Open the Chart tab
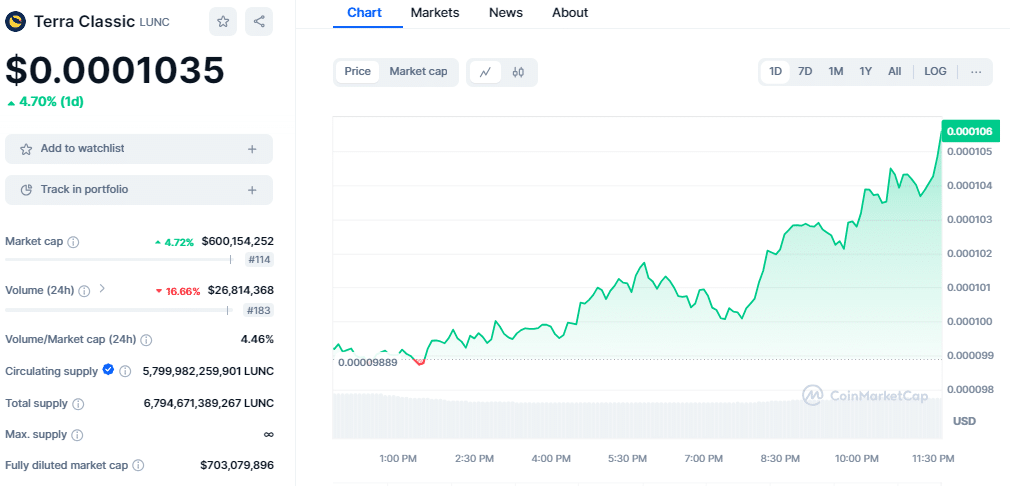The image size is (1010, 486). coord(365,13)
